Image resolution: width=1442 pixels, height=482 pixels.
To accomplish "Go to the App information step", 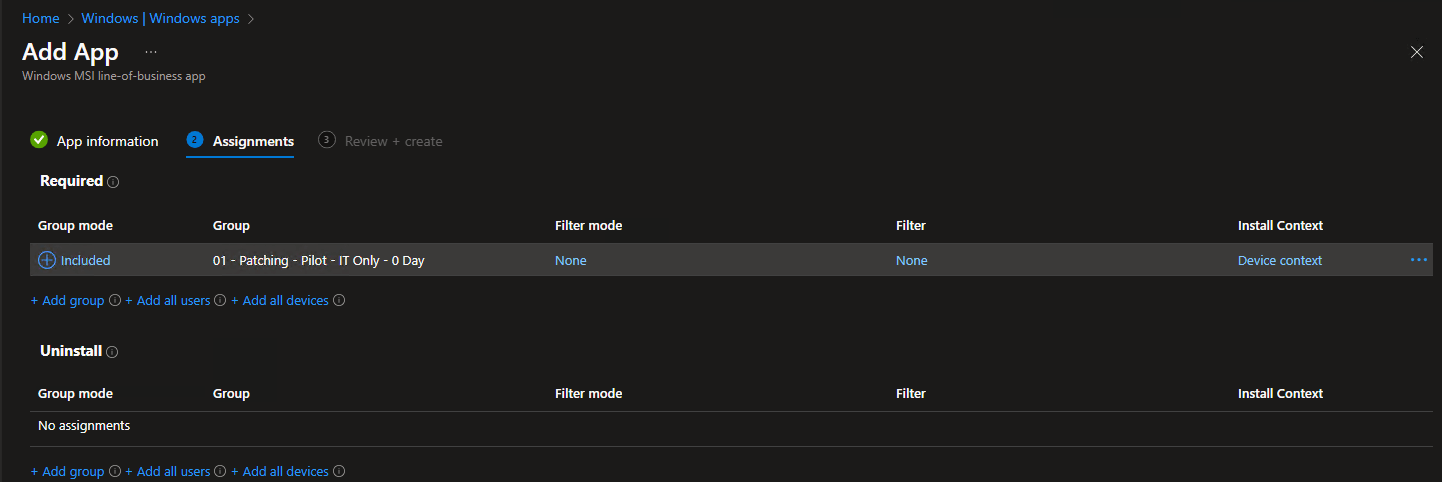I will (94, 141).
